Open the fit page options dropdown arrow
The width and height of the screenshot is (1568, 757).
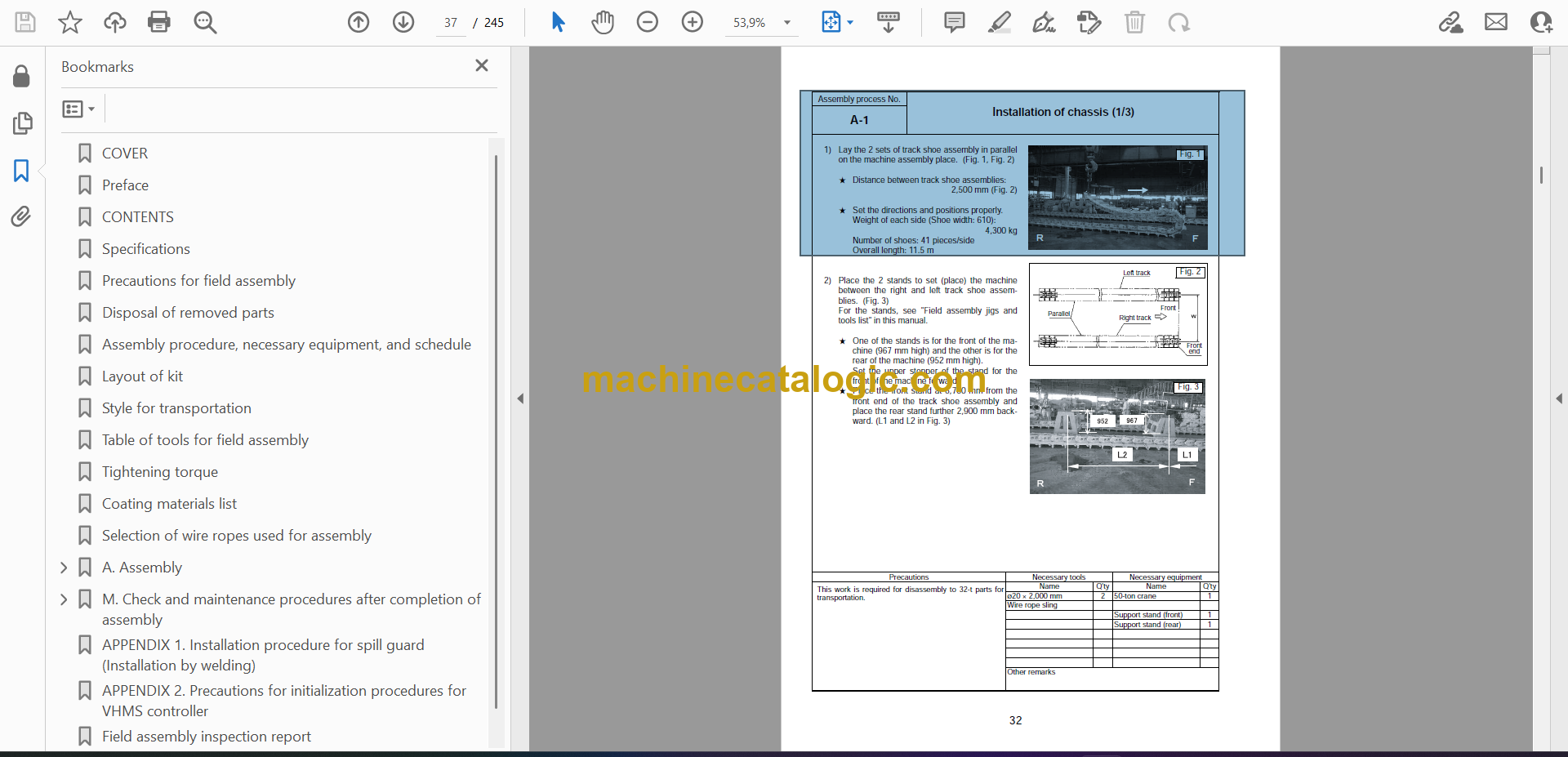[x=850, y=23]
